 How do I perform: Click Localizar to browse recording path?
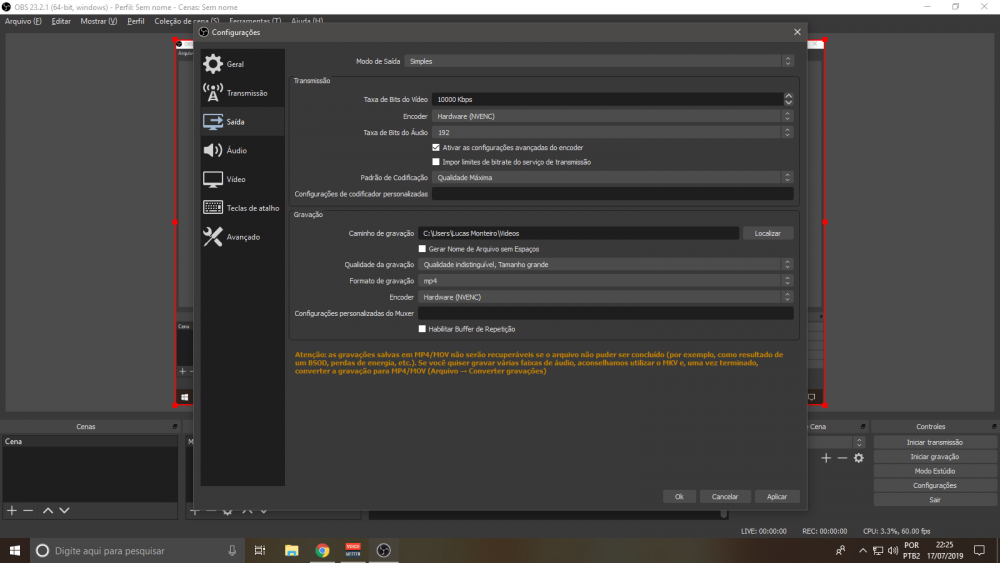[767, 233]
